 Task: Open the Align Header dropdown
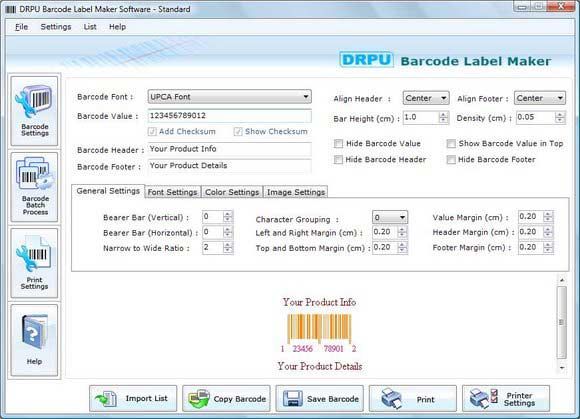426,98
